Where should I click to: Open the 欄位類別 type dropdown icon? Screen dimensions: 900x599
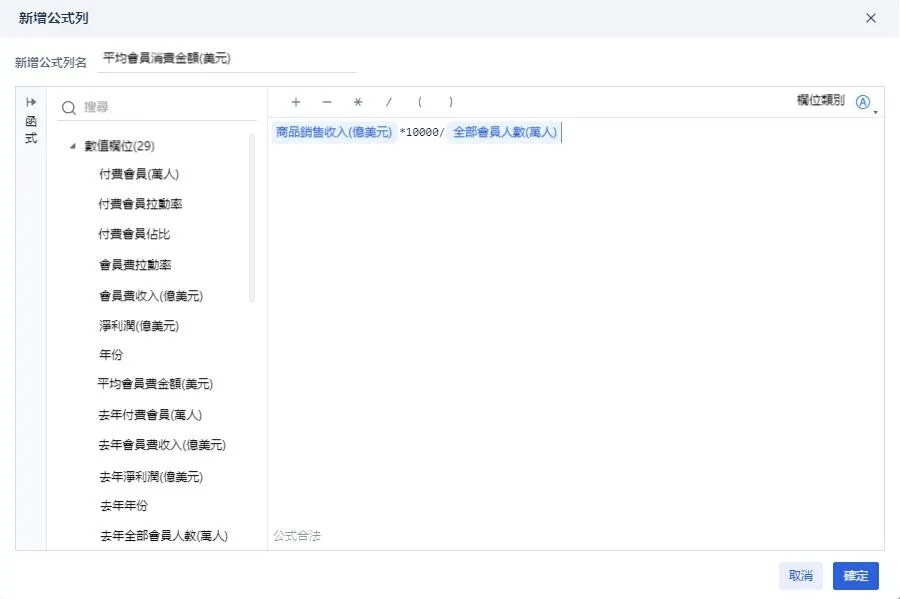click(x=863, y=102)
